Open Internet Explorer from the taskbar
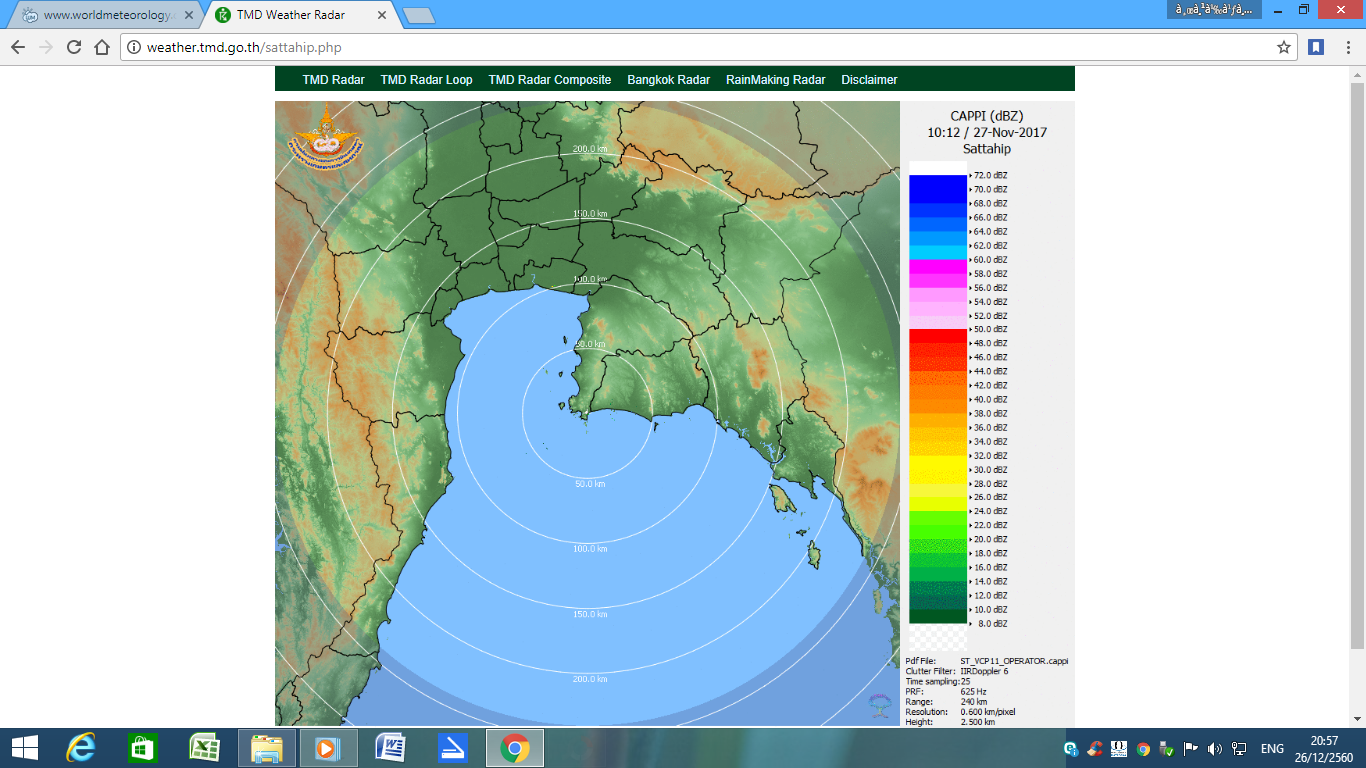1366x768 pixels. 80,747
